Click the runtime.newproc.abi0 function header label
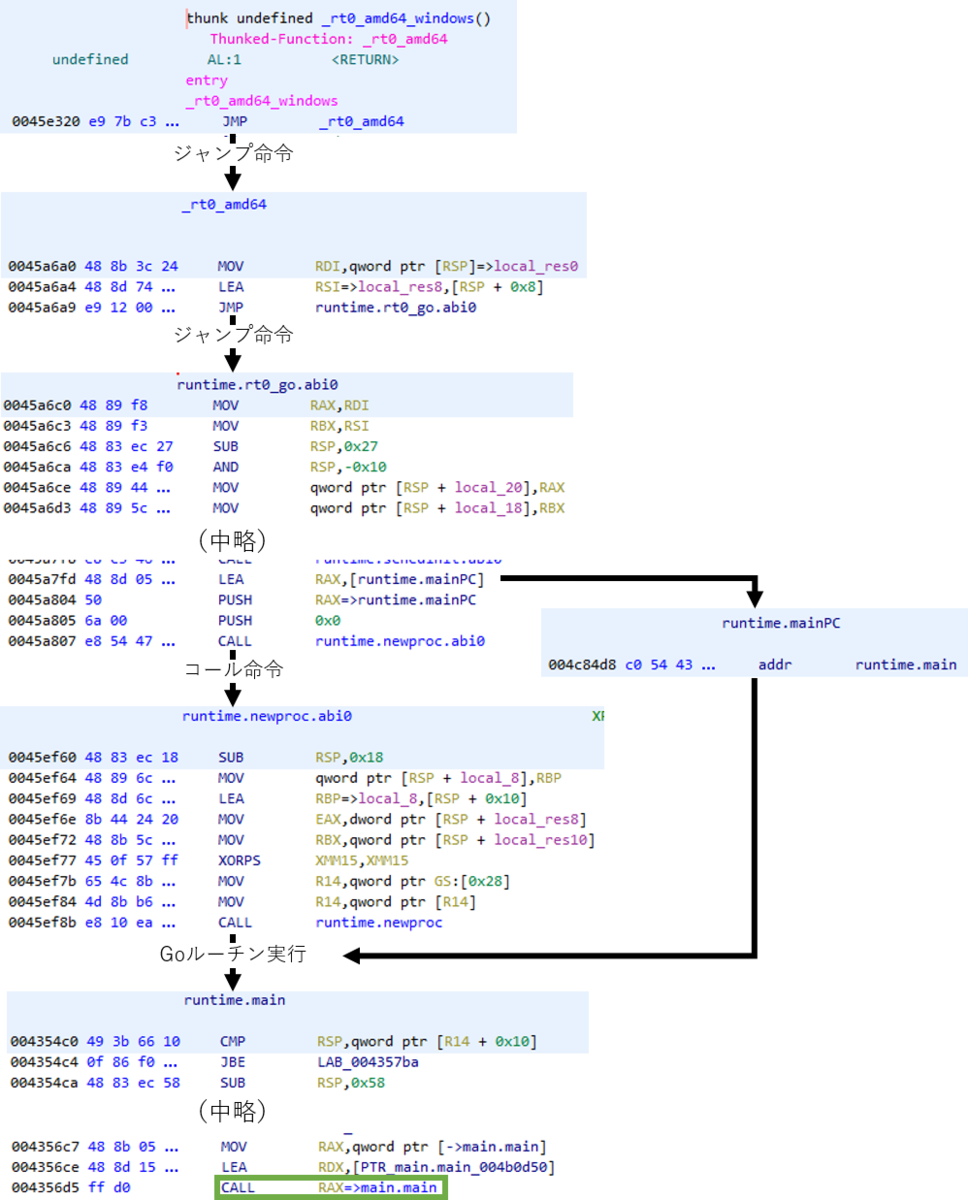The image size is (968, 1200). [266, 717]
